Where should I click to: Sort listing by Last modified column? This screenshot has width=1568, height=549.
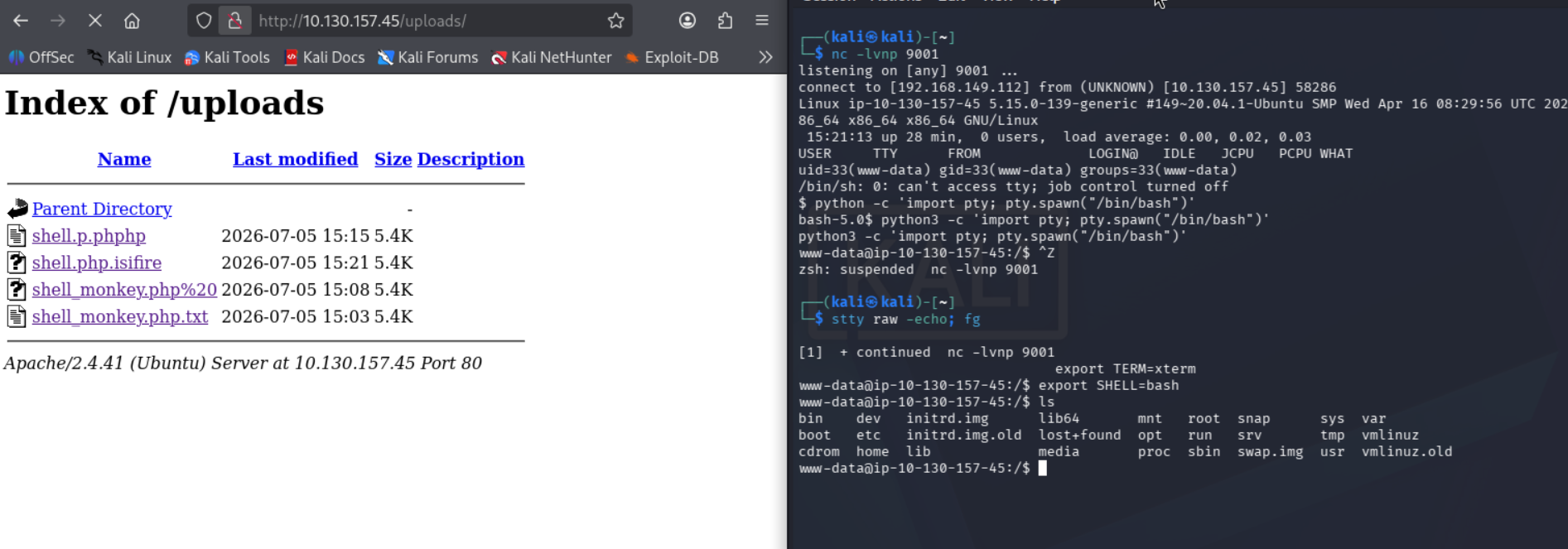tap(295, 159)
